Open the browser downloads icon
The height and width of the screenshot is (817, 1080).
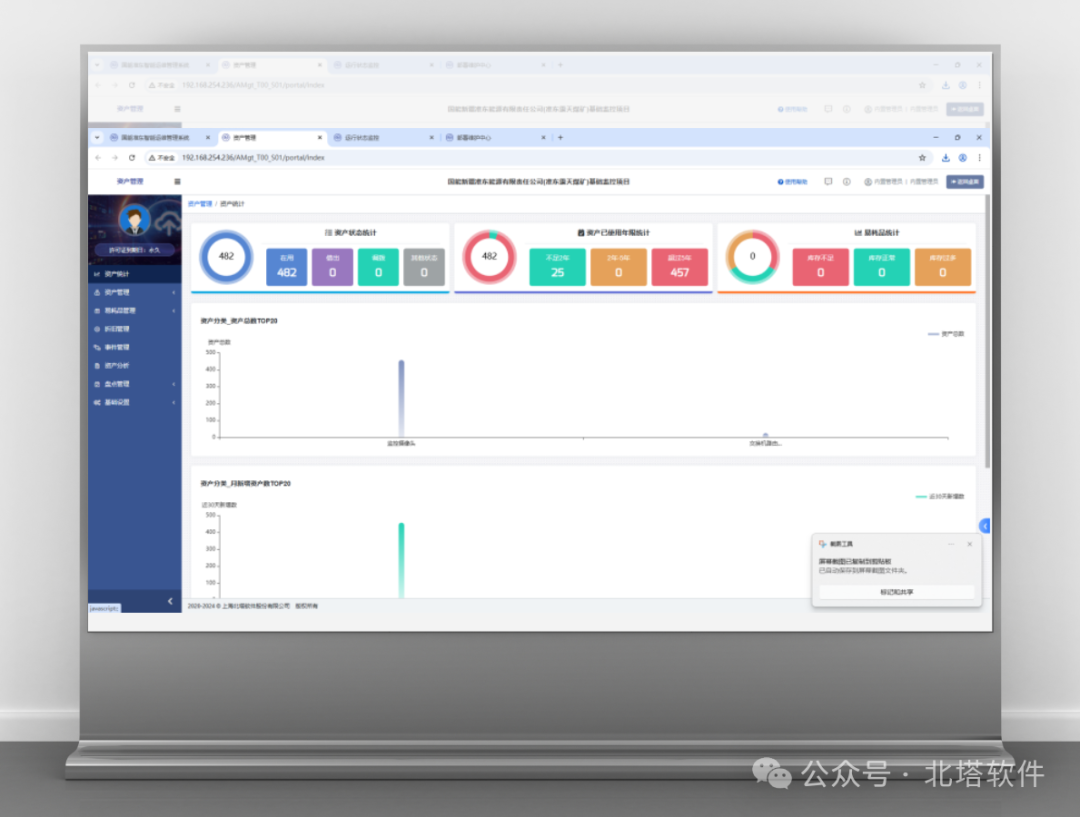pos(946,158)
